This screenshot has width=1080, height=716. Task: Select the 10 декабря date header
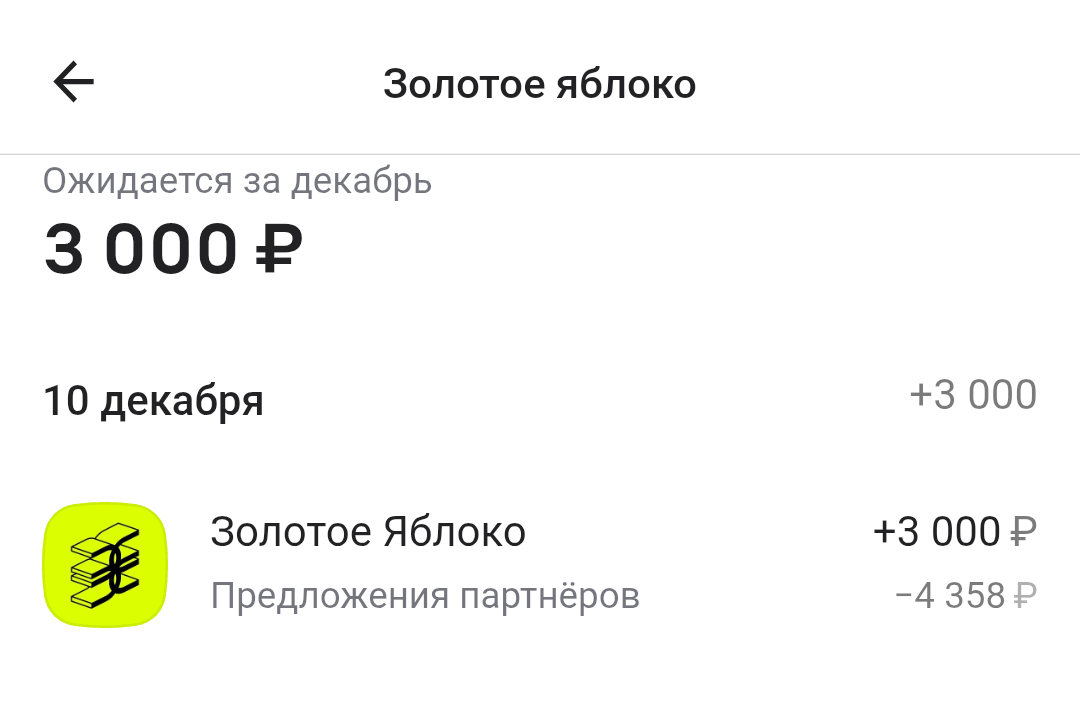[x=153, y=401]
